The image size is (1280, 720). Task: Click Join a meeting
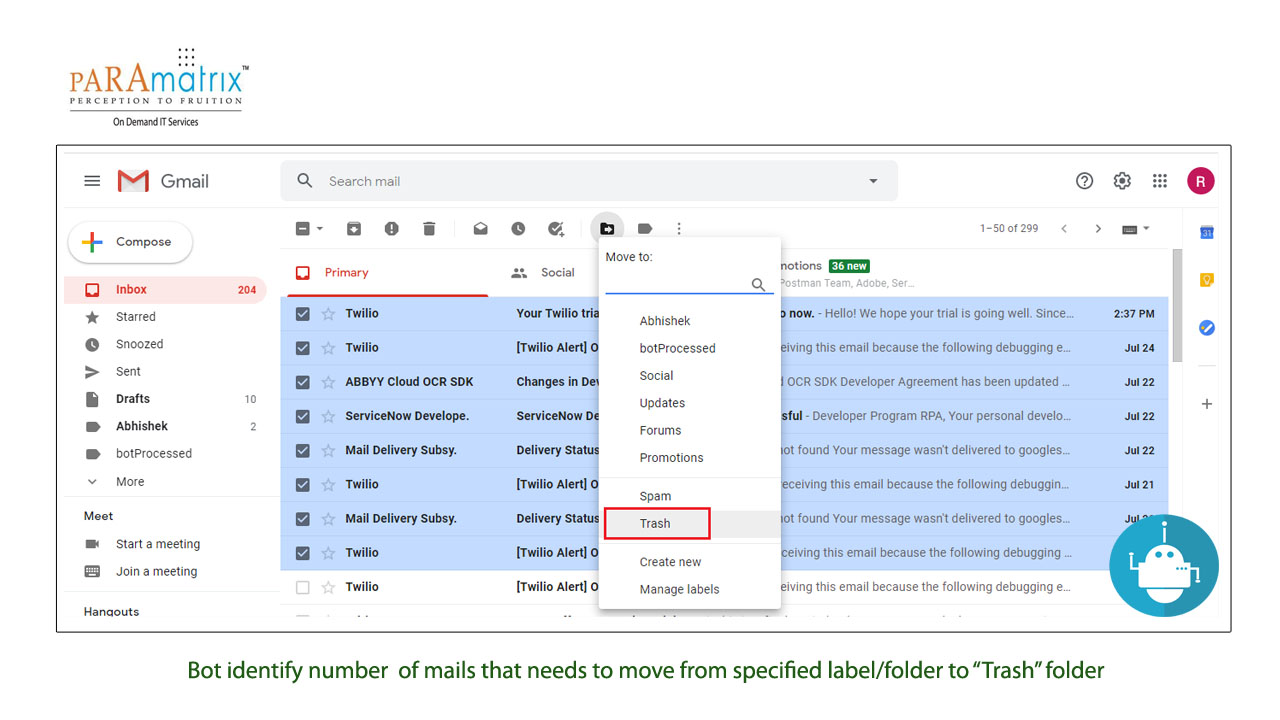point(156,572)
